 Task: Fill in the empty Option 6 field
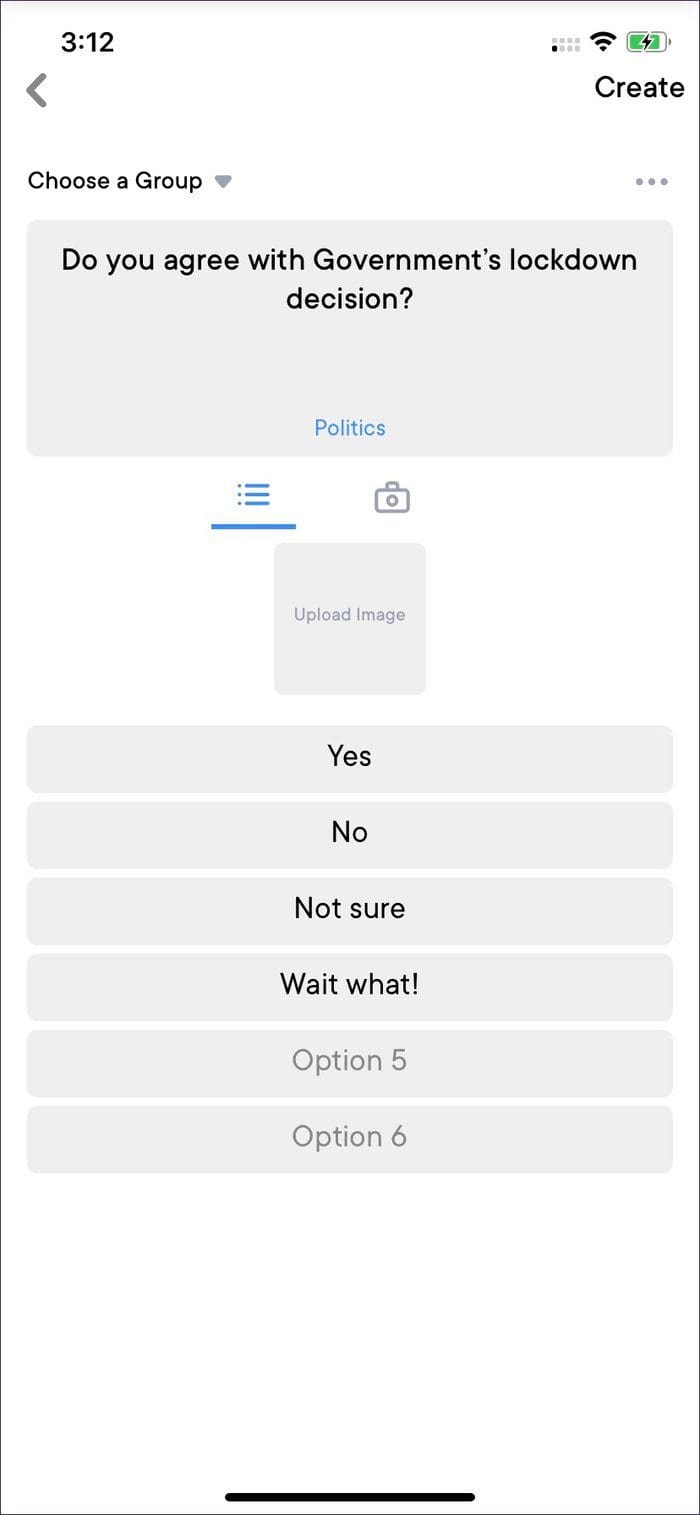(350, 1139)
